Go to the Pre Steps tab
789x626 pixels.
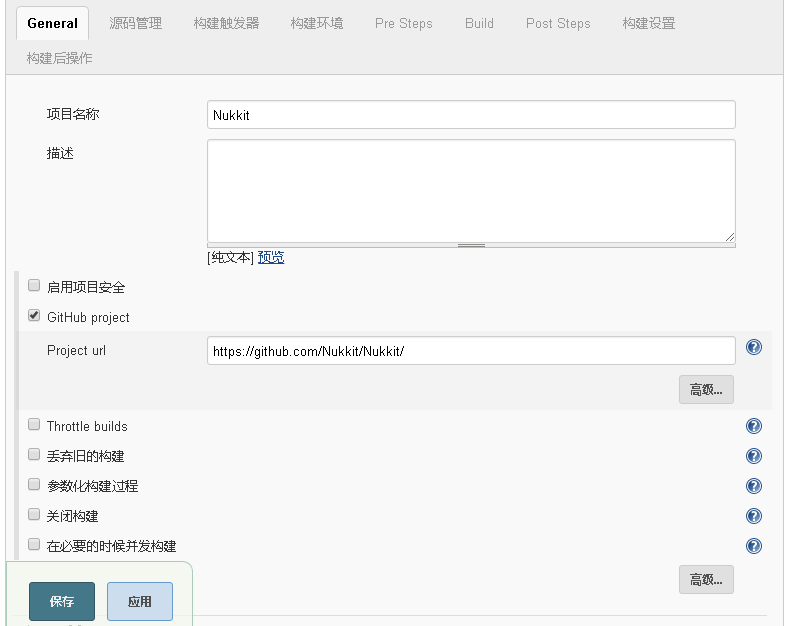pos(404,23)
